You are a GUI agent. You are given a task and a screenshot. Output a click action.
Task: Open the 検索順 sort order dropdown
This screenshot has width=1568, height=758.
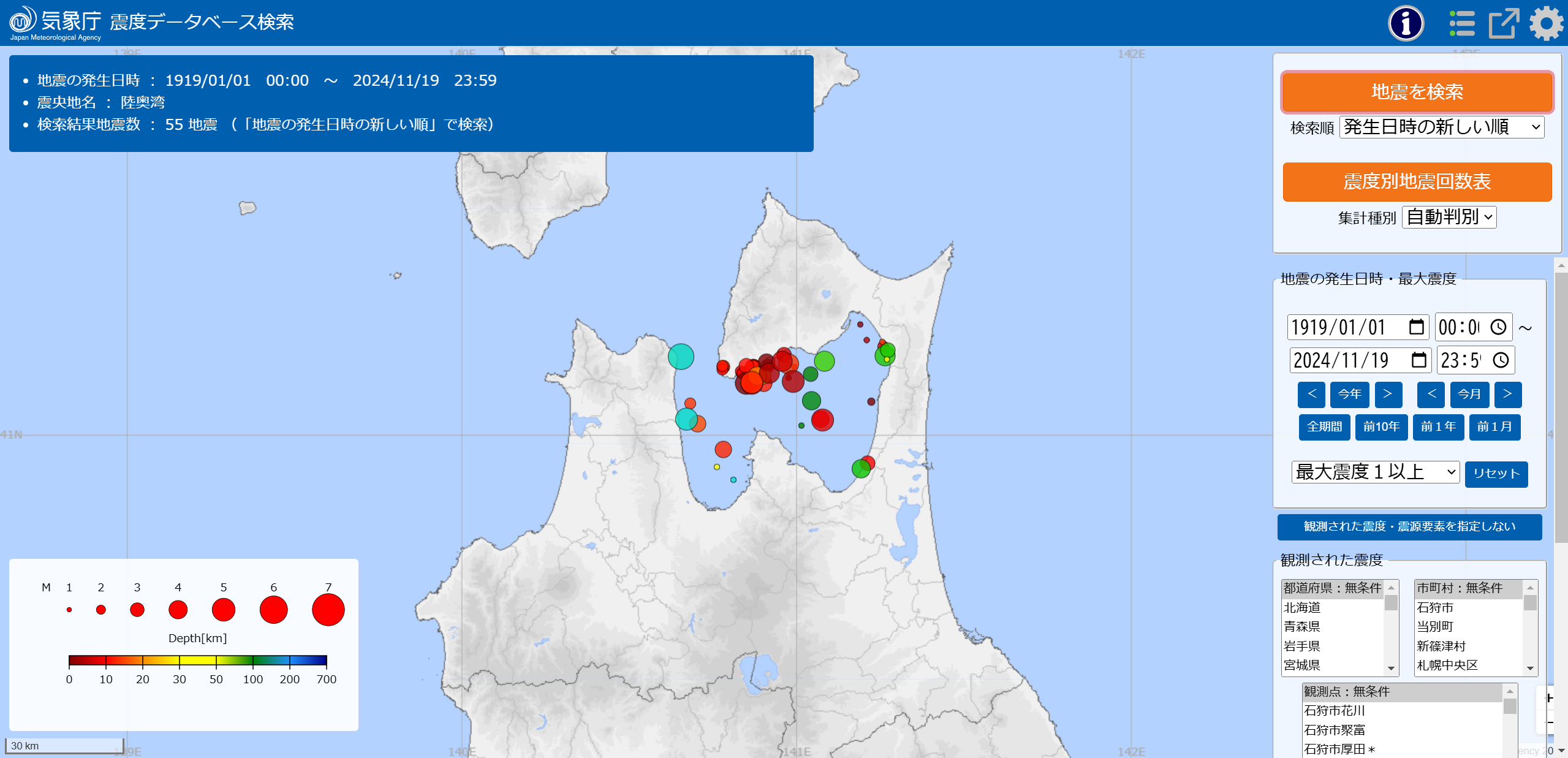pos(1441,127)
